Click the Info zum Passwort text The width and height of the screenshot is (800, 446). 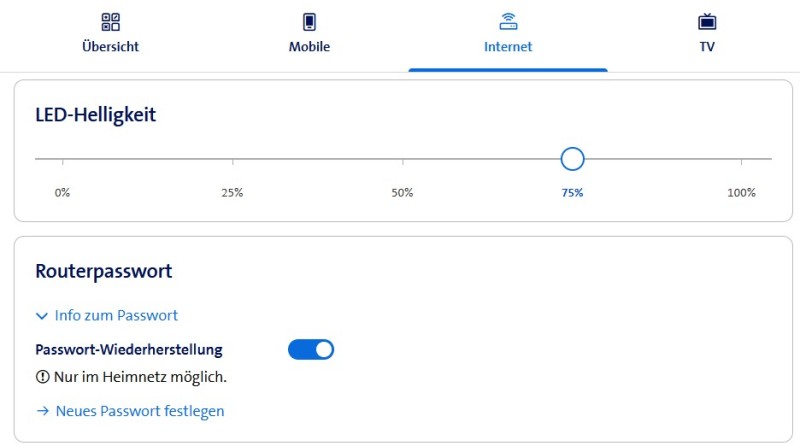pos(116,316)
